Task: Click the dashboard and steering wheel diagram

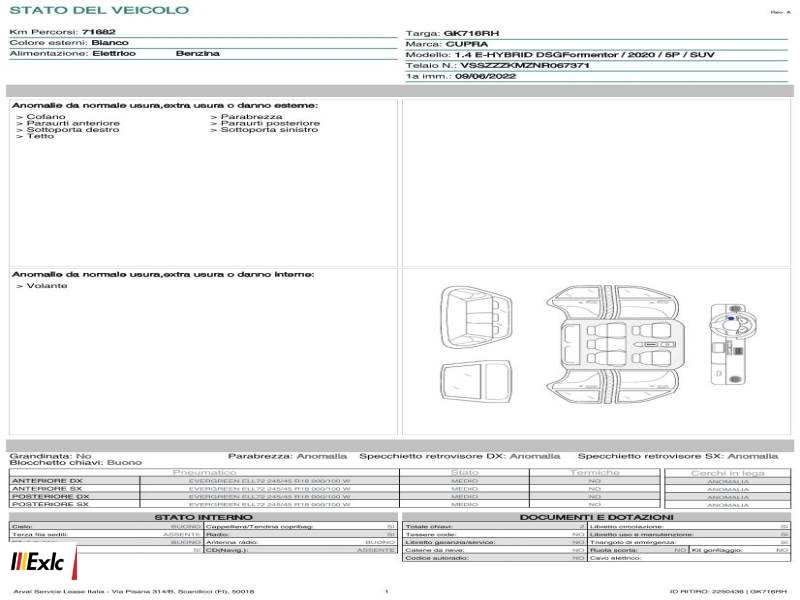Action: pos(733,344)
